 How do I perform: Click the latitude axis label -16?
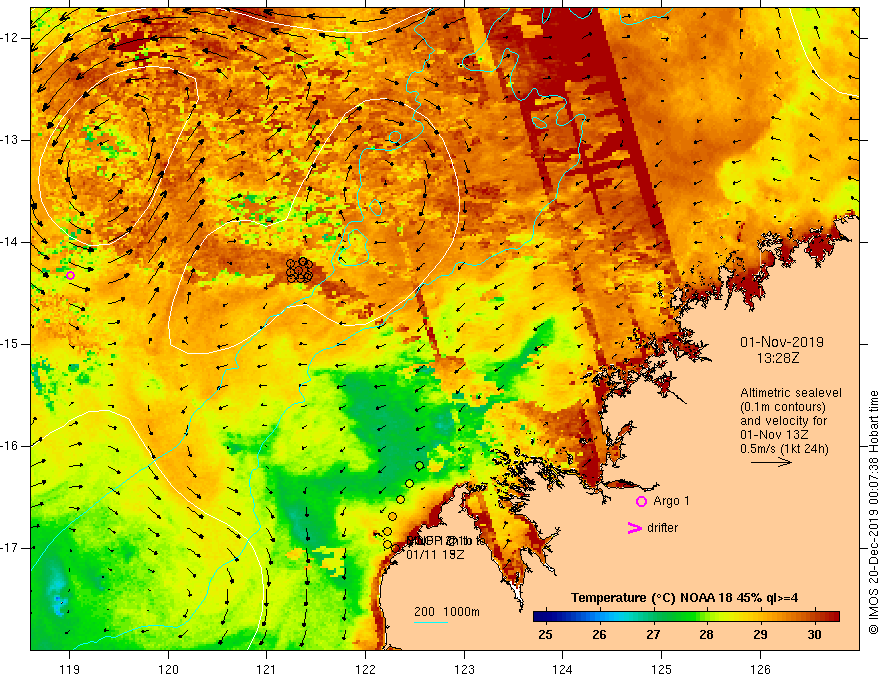tap(10, 446)
